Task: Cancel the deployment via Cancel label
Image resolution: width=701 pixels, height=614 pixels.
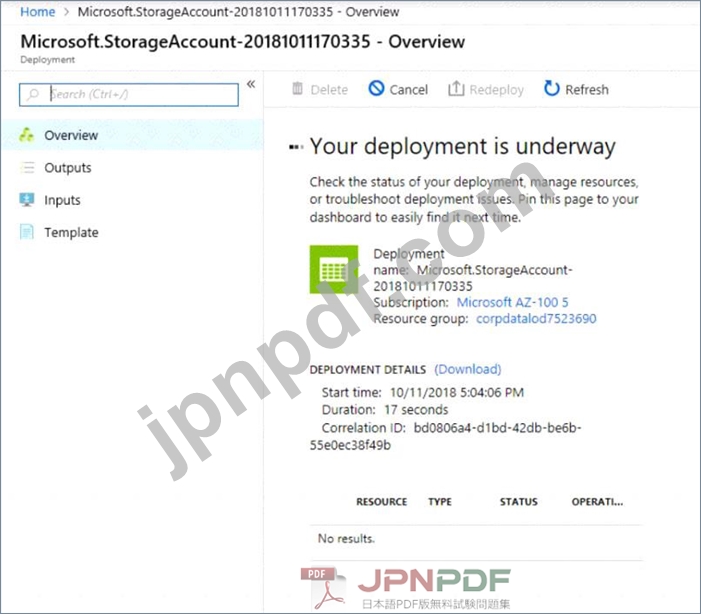Action: 409,90
